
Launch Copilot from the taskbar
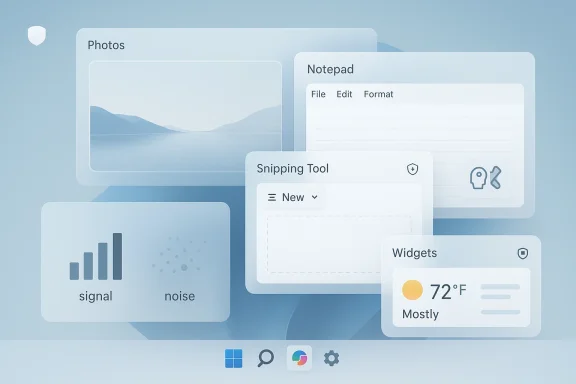299,358
